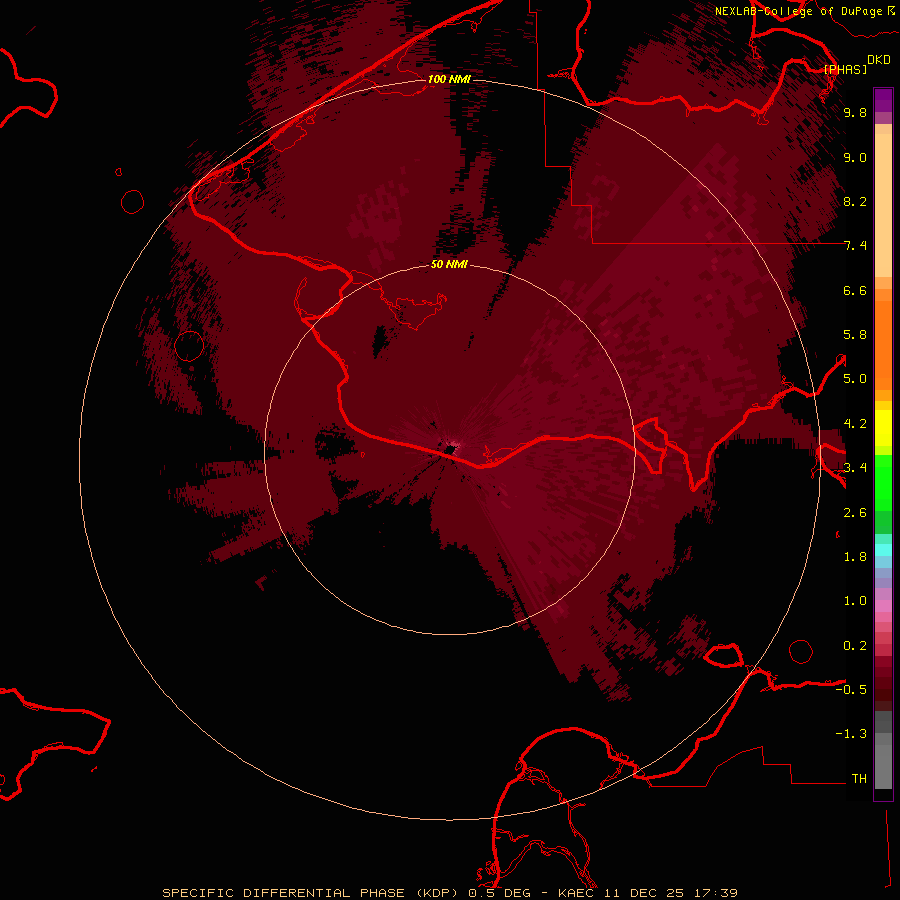The width and height of the screenshot is (900, 900).
Task: Click the yellow band of the color bar
Action: pyautogui.click(x=883, y=428)
